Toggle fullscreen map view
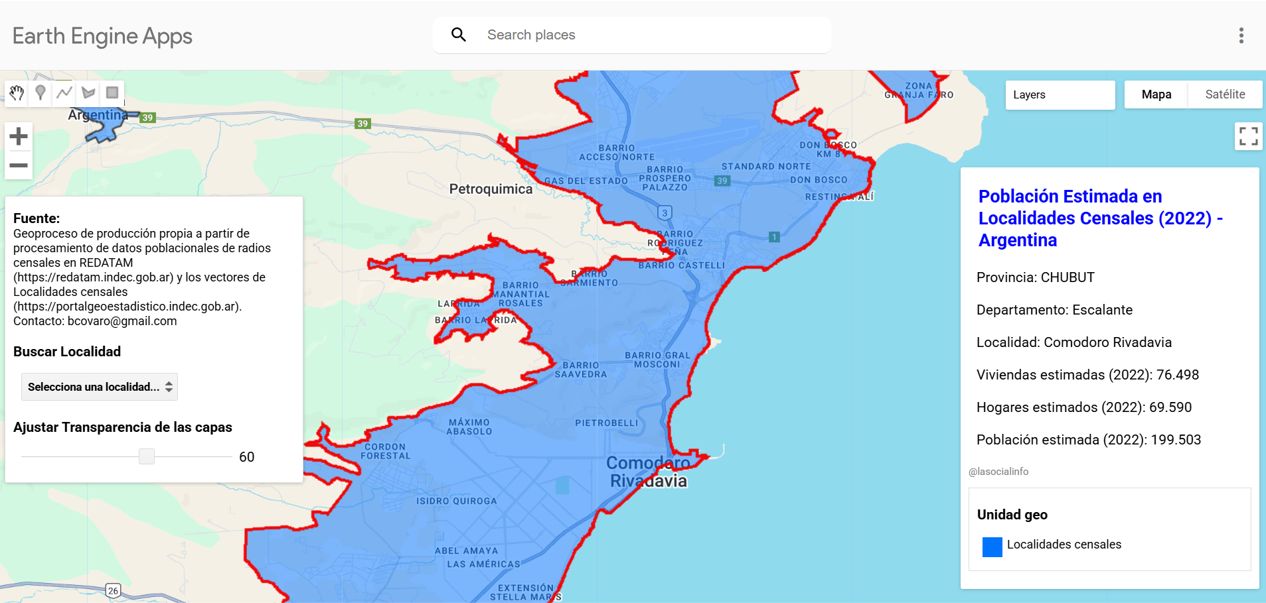 [x=1248, y=136]
